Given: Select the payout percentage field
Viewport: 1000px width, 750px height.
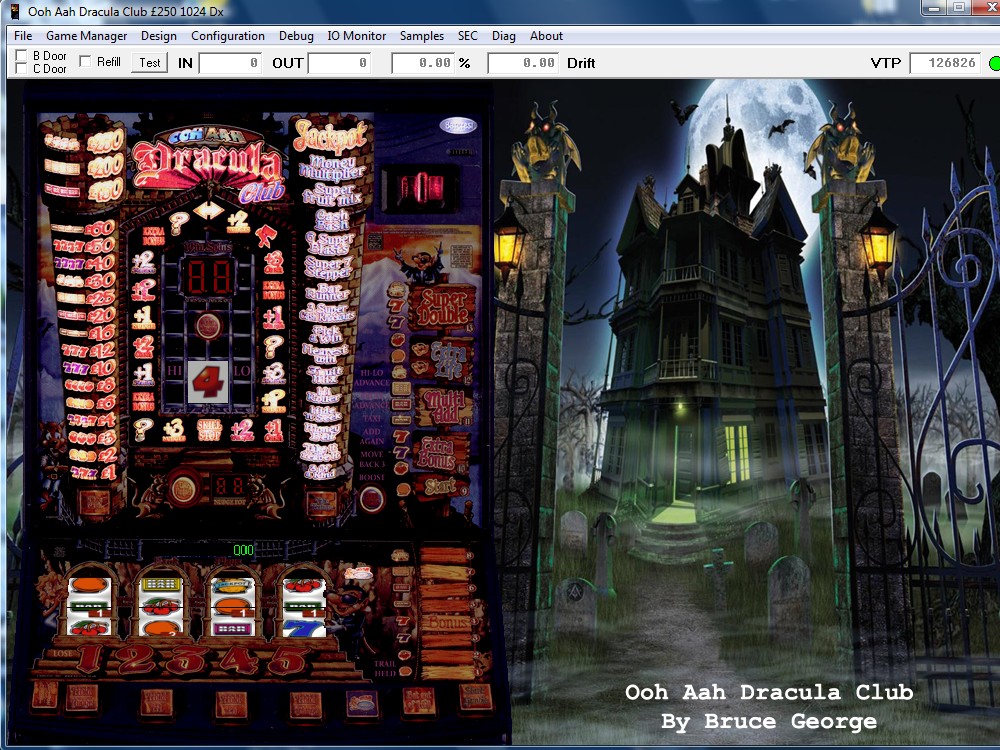Looking at the screenshot, I should (x=422, y=62).
